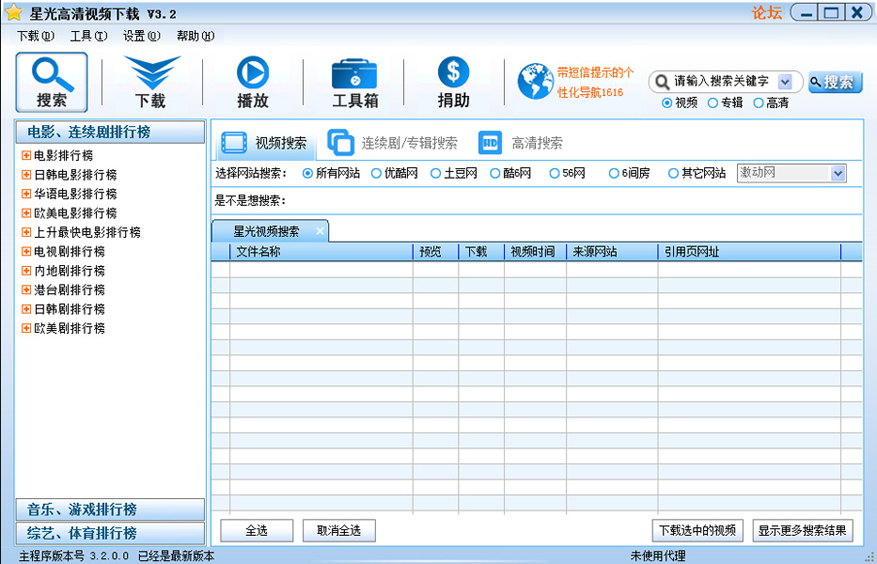
Task: Open the Donate (捐助) dollar icon
Action: click(x=453, y=82)
